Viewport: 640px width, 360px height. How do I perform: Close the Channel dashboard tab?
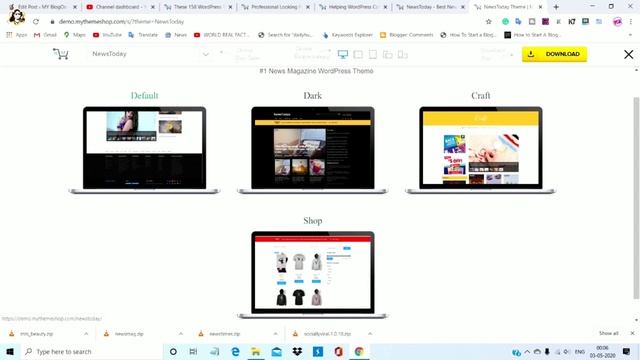tap(153, 7)
